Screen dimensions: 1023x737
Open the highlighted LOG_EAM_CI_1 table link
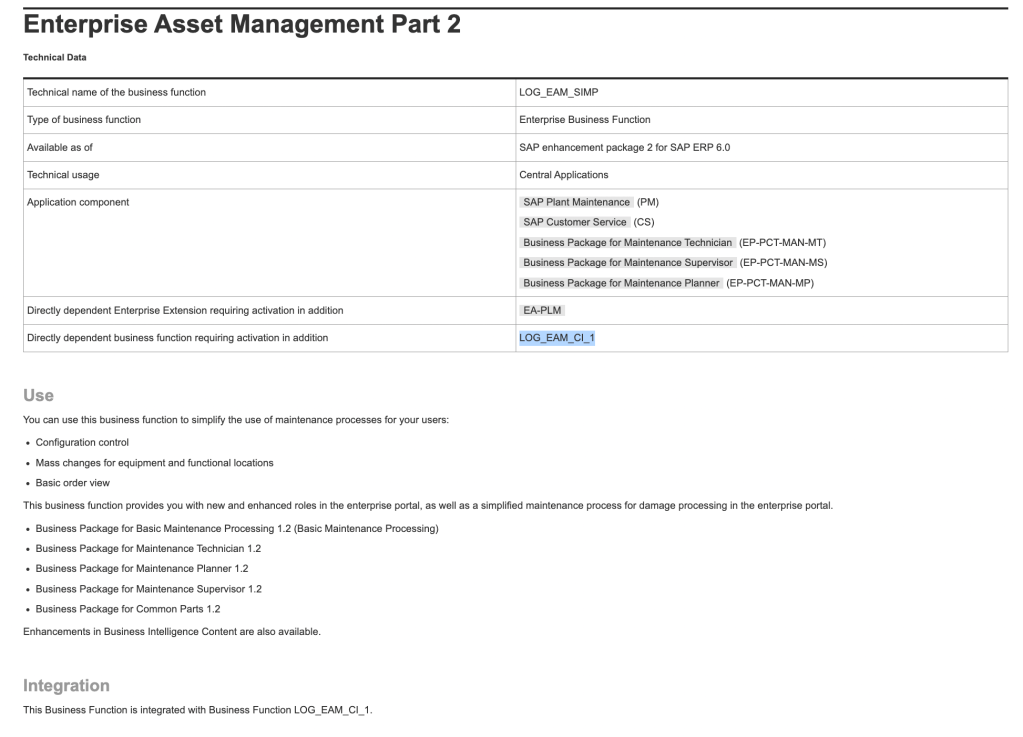coord(557,338)
